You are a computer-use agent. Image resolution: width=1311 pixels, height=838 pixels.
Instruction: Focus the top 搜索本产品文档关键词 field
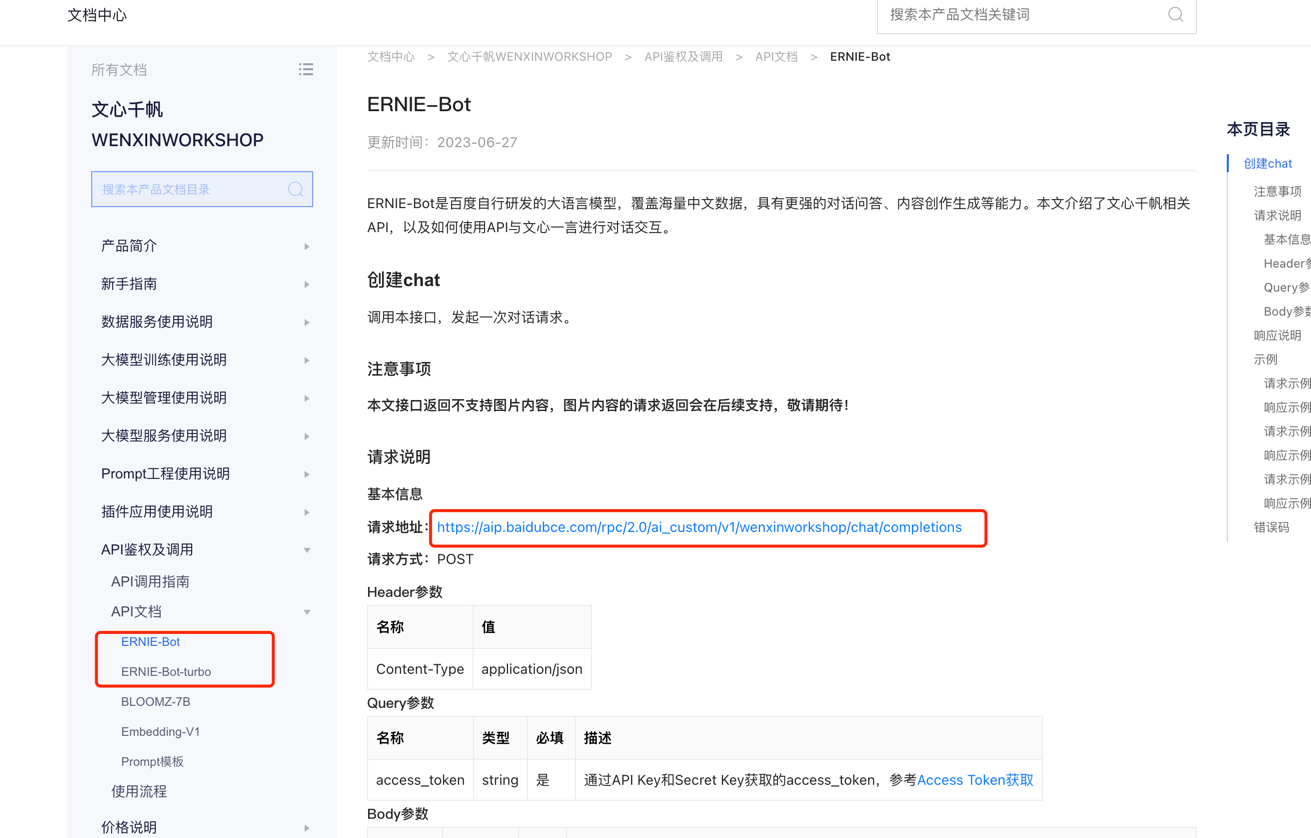1036,15
